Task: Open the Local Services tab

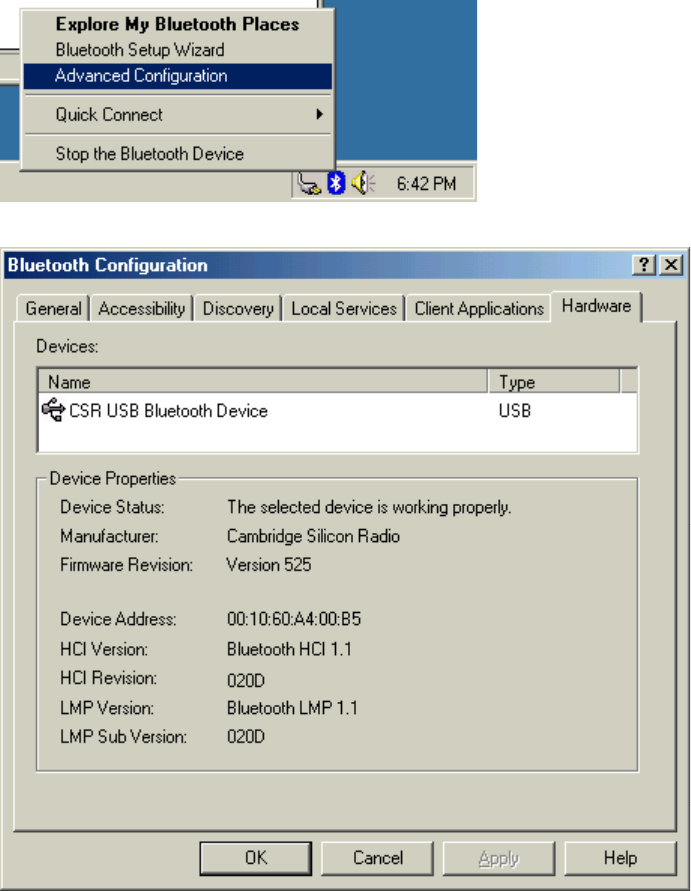Action: point(344,309)
